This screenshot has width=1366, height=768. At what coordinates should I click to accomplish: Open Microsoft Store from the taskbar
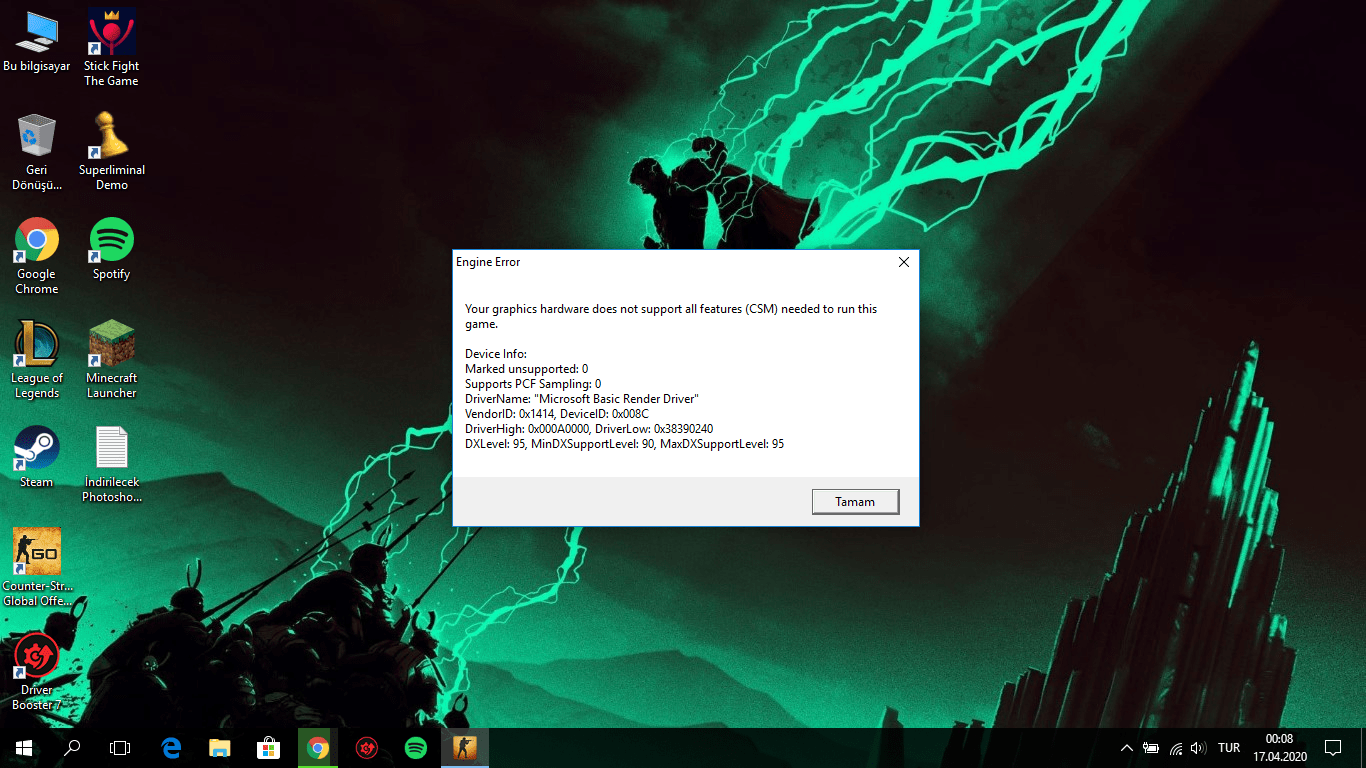click(269, 748)
